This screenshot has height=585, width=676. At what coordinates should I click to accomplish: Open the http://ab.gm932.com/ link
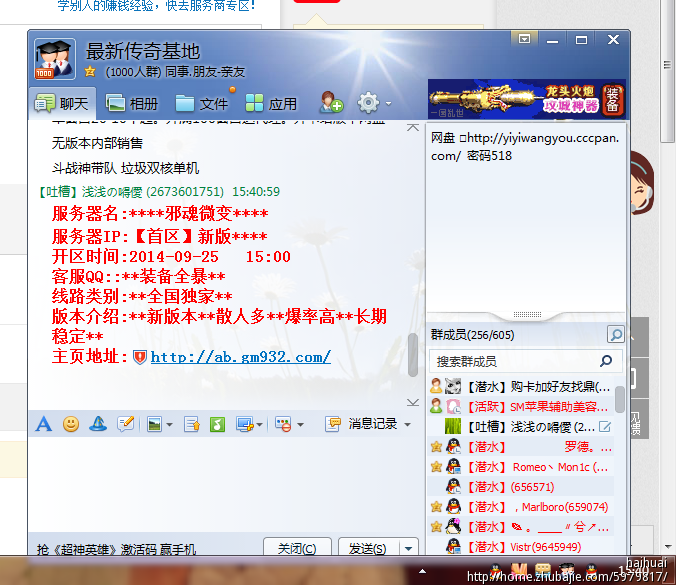pos(241,357)
